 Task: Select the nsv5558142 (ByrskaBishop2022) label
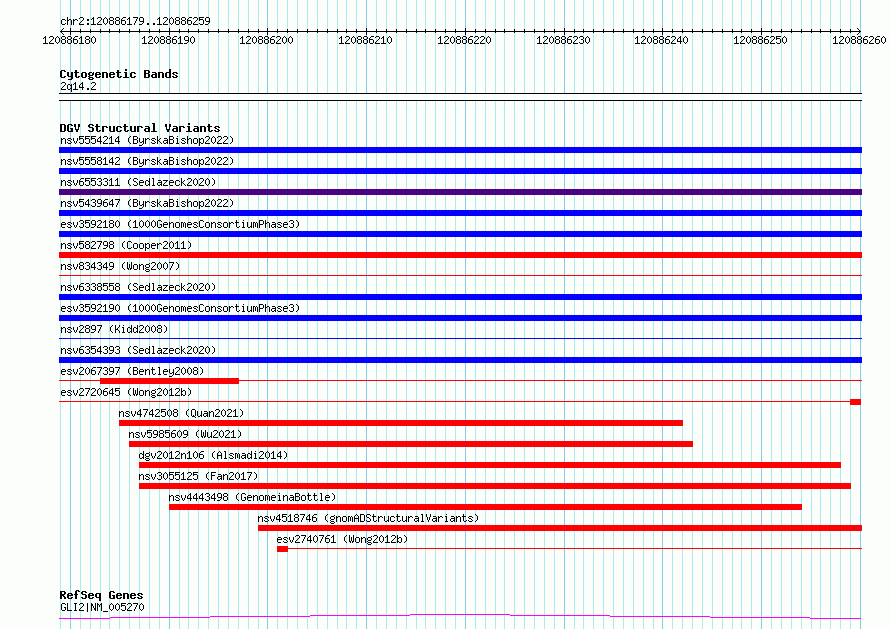point(147,161)
